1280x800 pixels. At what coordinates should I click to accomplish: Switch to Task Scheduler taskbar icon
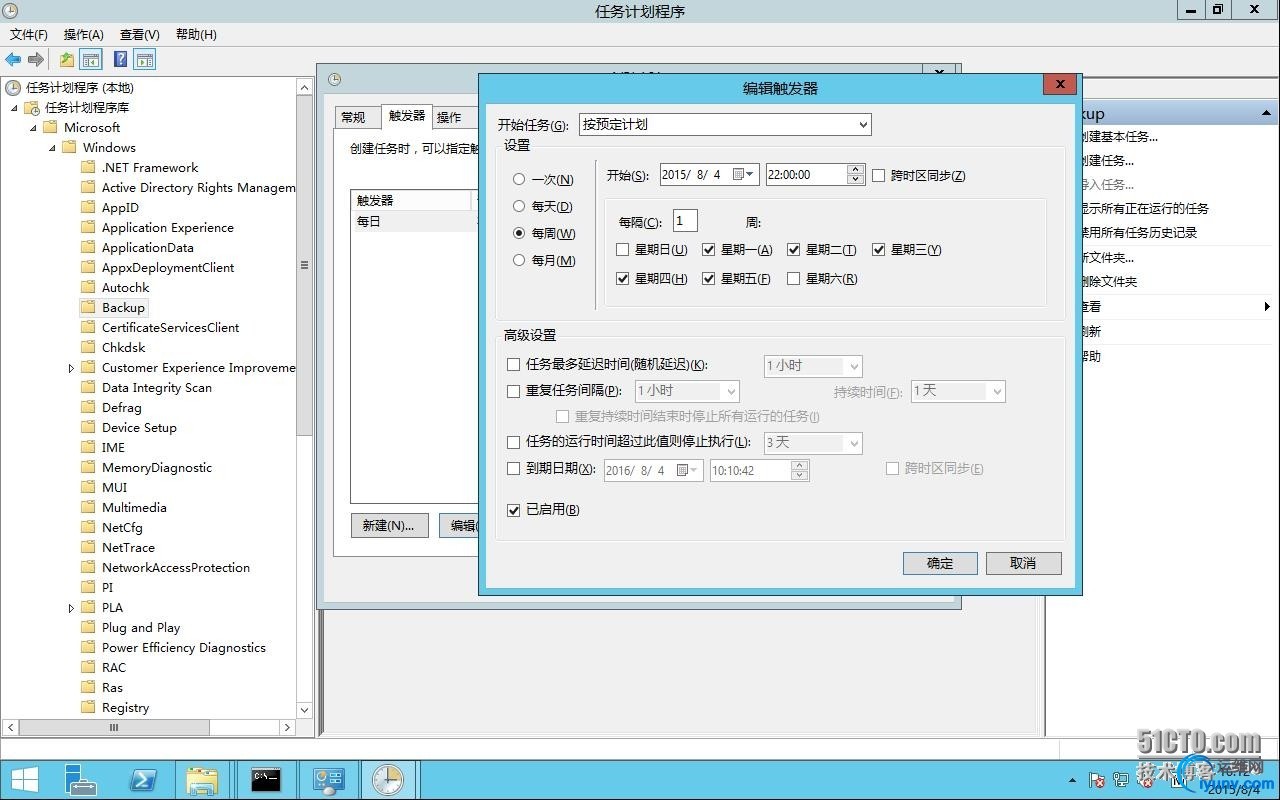[x=389, y=780]
